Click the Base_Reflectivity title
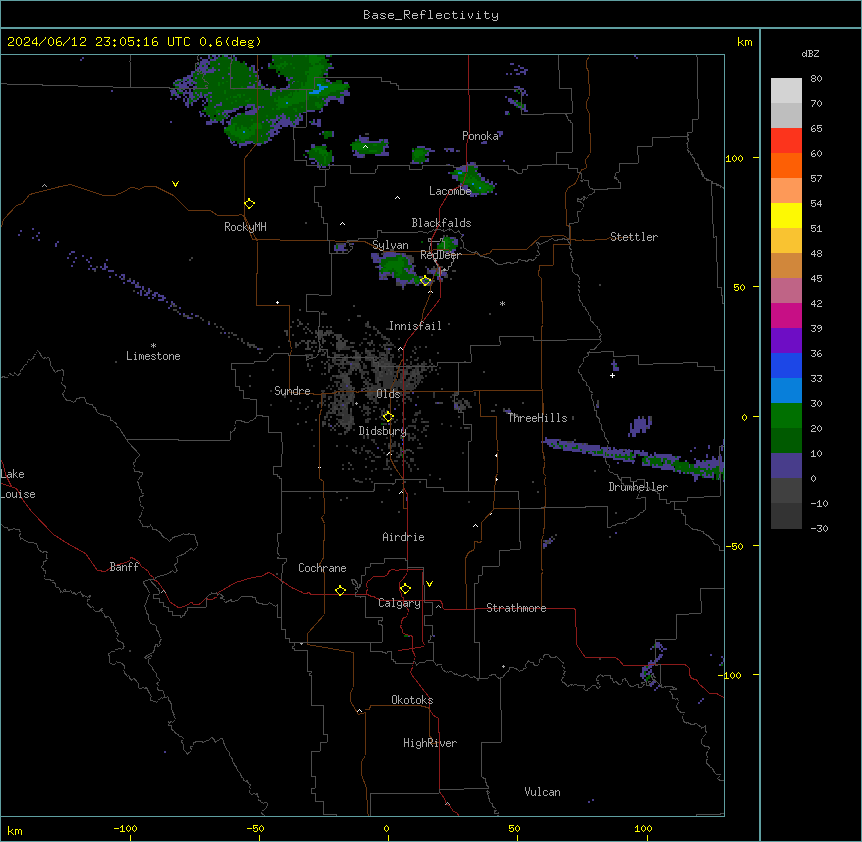862x842 pixels. point(431,15)
